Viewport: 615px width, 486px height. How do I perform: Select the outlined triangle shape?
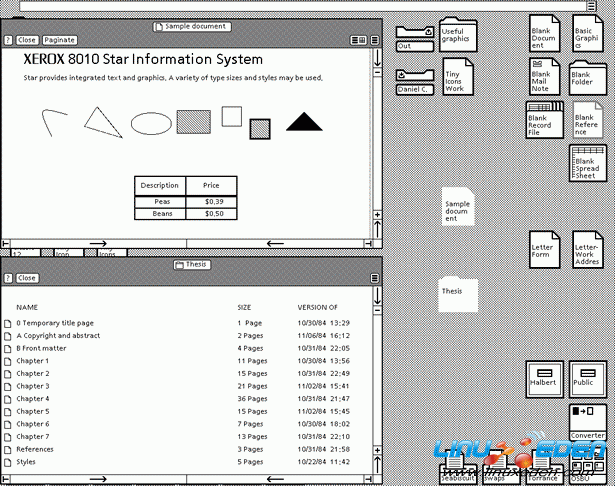103,122
